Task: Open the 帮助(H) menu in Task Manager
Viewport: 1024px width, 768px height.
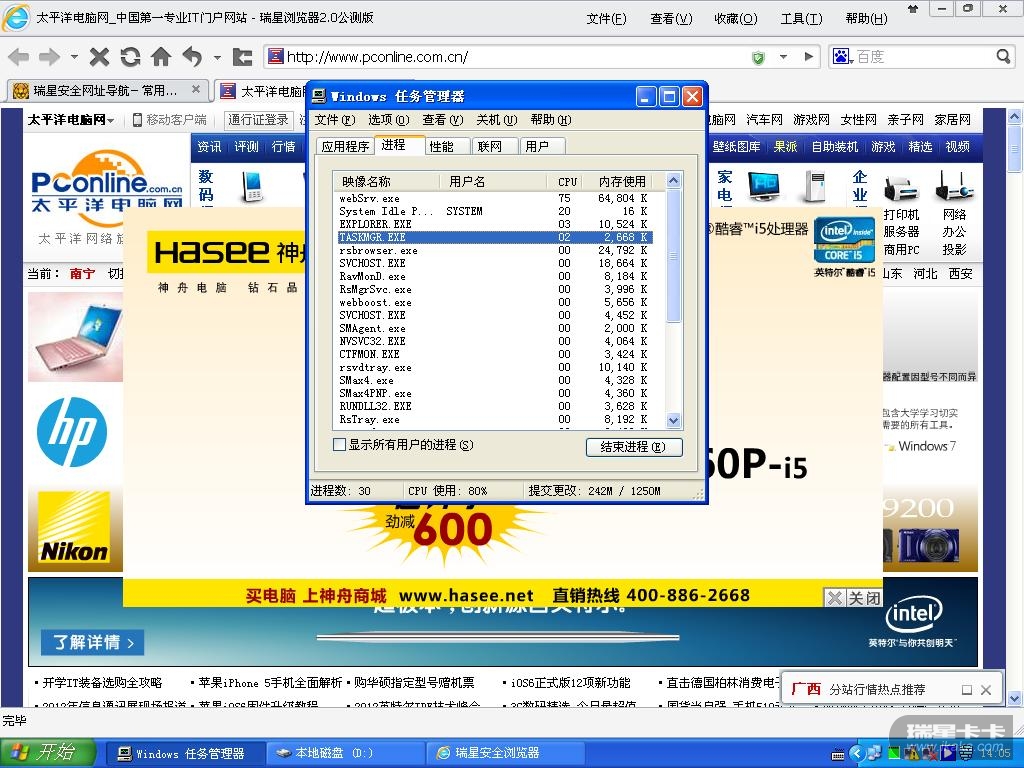Action: [x=551, y=120]
